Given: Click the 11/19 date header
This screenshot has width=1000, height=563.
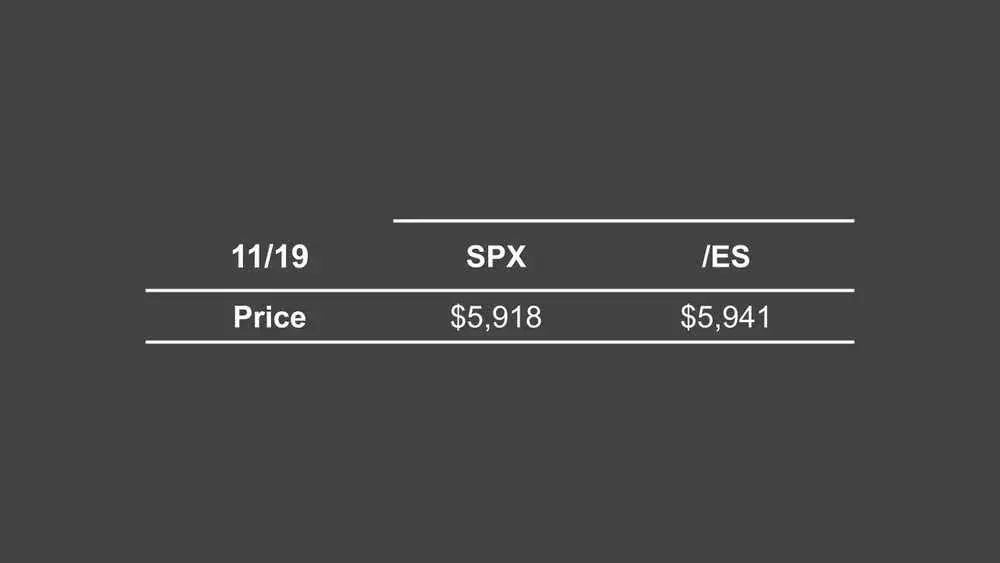Looking at the screenshot, I should click(x=270, y=257).
